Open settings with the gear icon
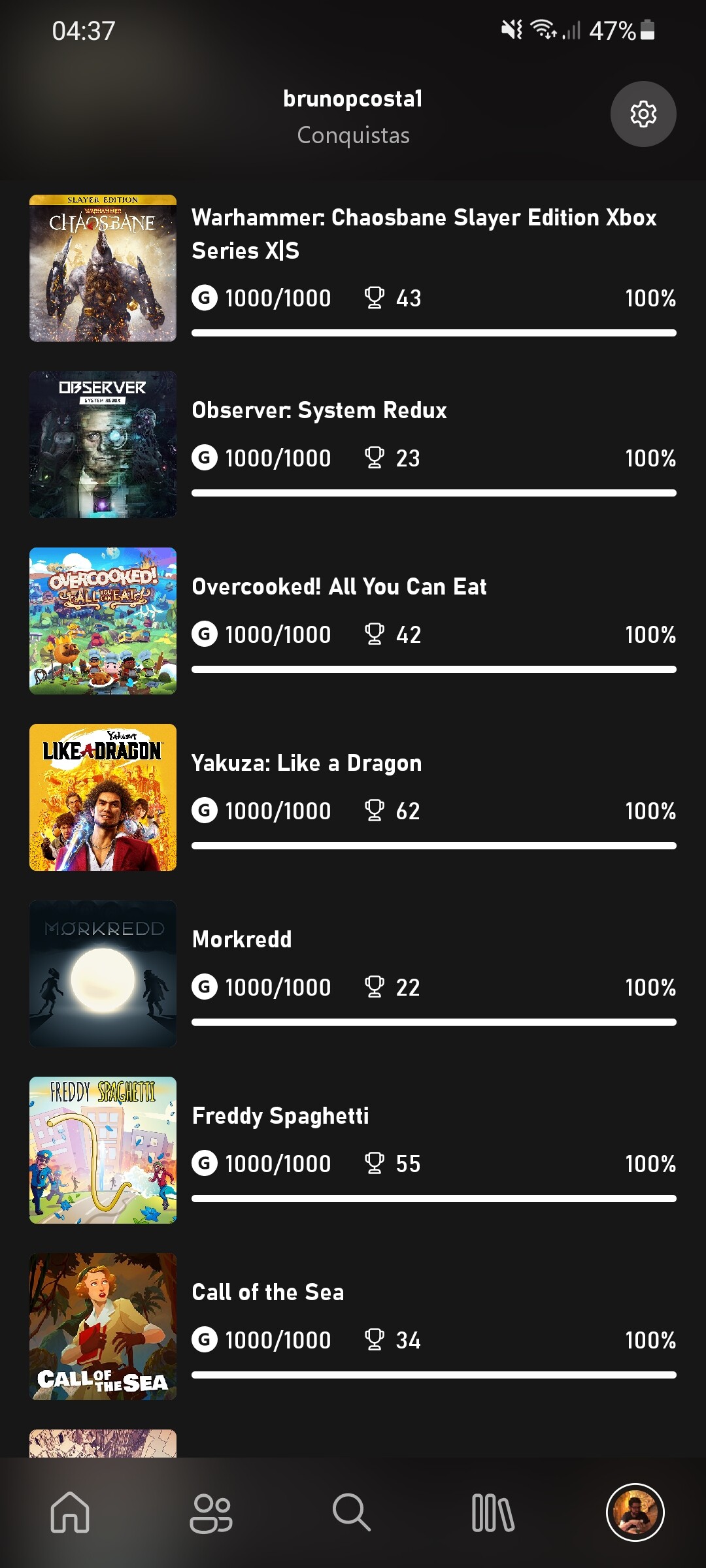The width and height of the screenshot is (706, 1568). pos(643,114)
